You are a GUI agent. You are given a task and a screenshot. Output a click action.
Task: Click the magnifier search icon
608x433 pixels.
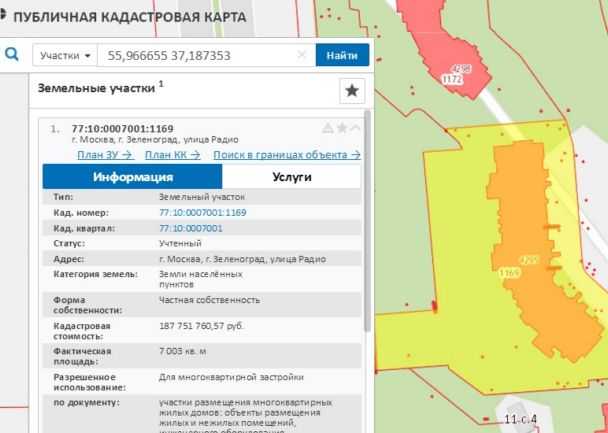[12, 55]
